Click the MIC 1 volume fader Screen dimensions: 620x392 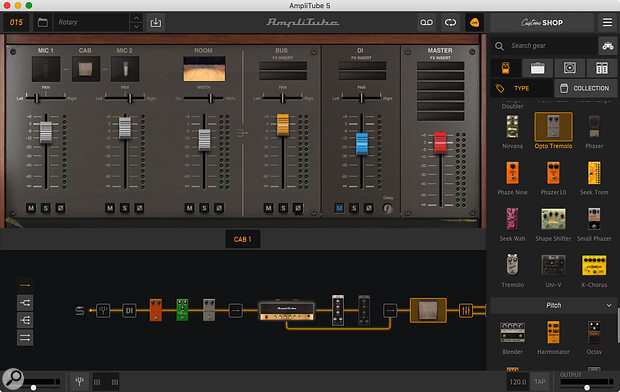tap(46, 132)
